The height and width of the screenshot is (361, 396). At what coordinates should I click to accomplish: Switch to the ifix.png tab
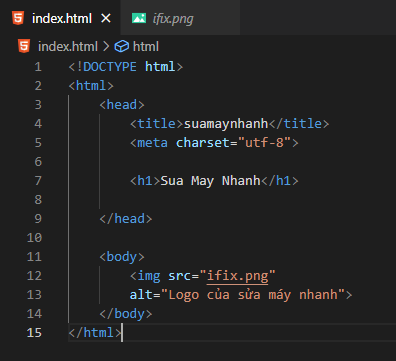(180, 18)
